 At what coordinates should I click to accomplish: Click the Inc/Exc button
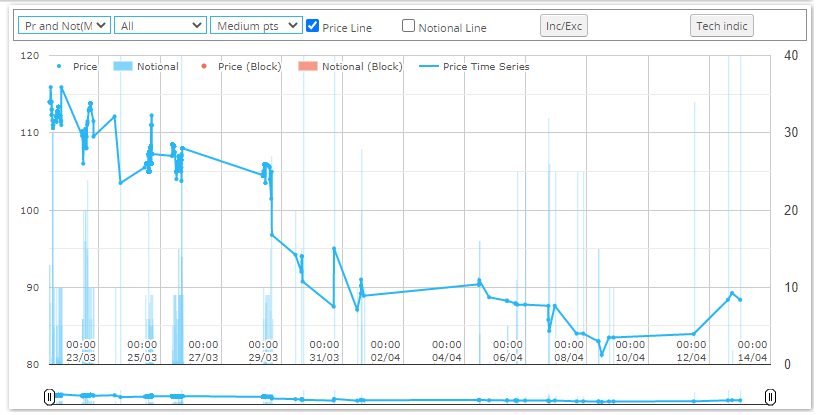(564, 26)
